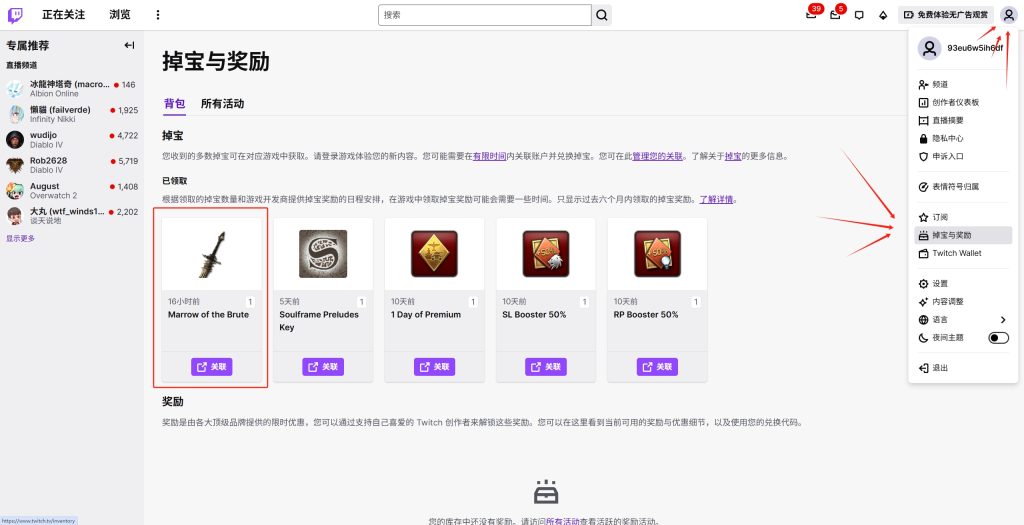Click the 关联 button for SL Booster 50%
This screenshot has height=525, width=1024.
click(x=546, y=367)
